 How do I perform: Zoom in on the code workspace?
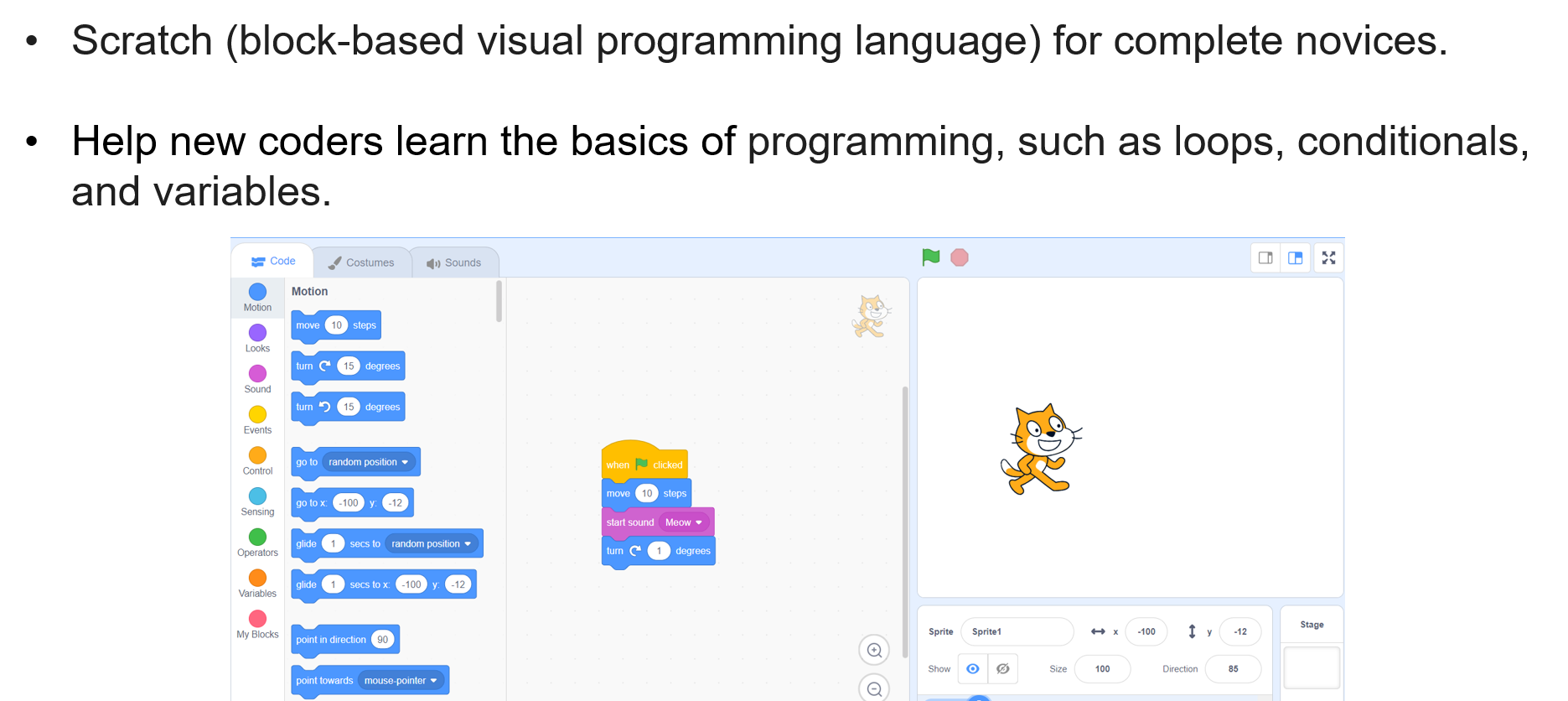coord(874,650)
